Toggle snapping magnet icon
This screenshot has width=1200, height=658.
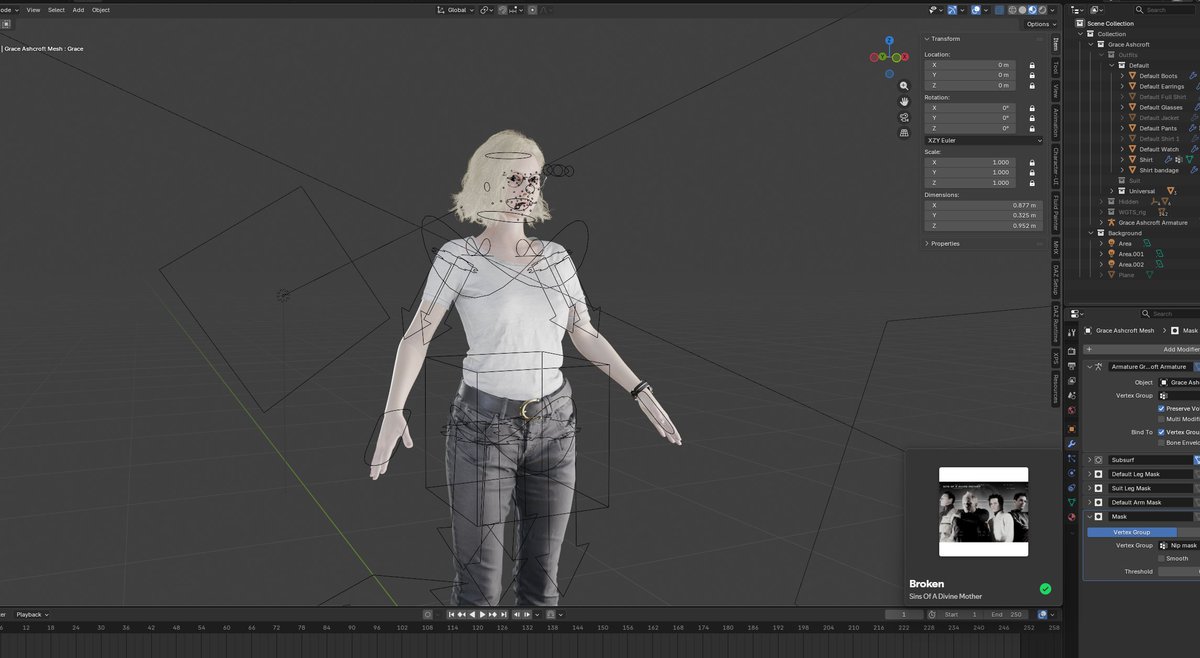[x=503, y=10]
